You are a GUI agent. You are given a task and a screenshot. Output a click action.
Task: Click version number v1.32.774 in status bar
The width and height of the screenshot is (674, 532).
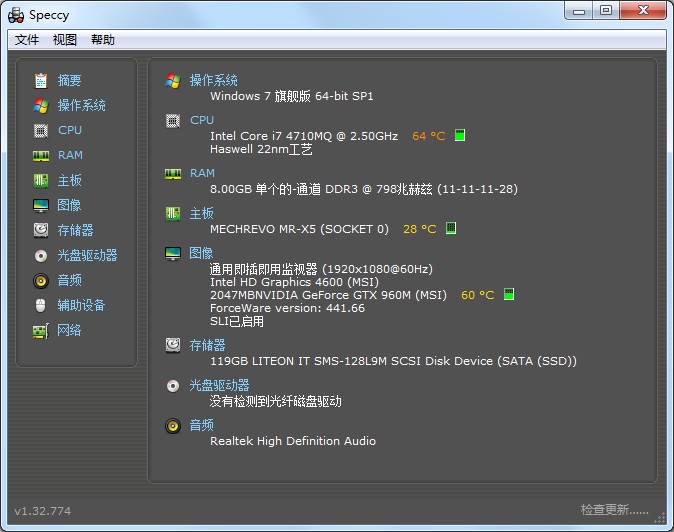point(43,511)
